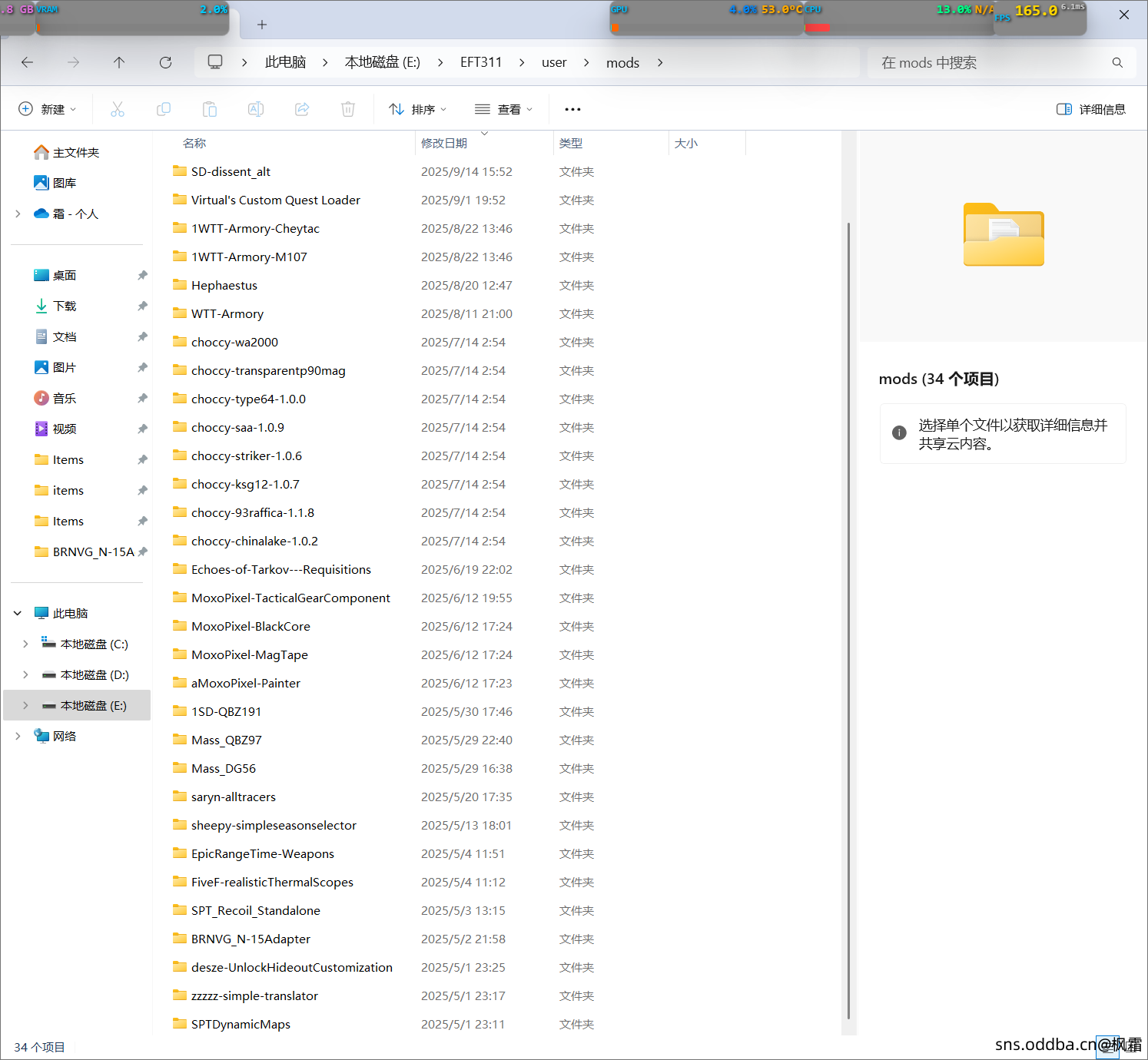Open the 排序 sort dropdown
1148x1060 pixels.
tap(417, 109)
